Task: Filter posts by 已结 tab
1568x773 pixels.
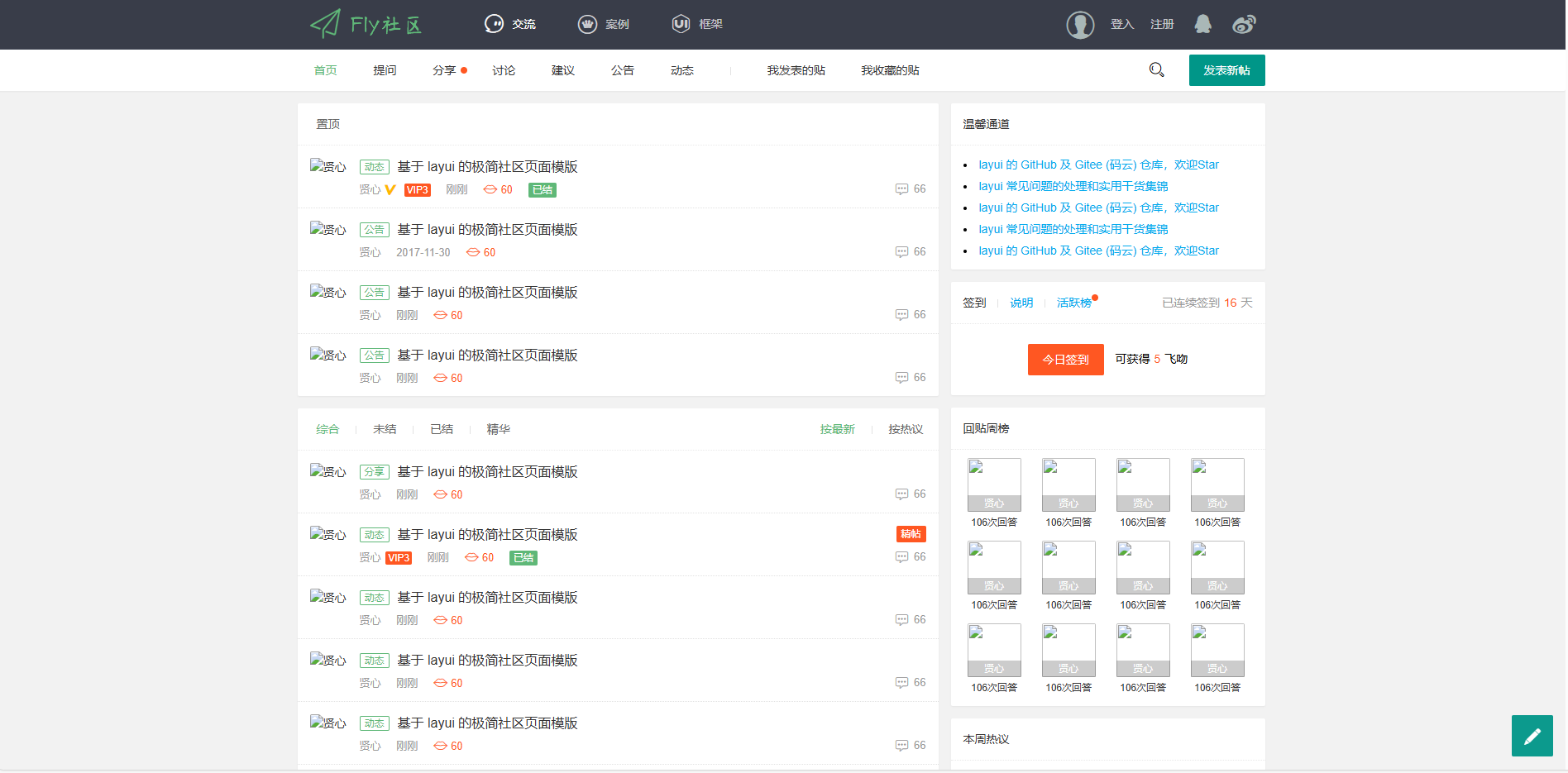Action: point(442,429)
